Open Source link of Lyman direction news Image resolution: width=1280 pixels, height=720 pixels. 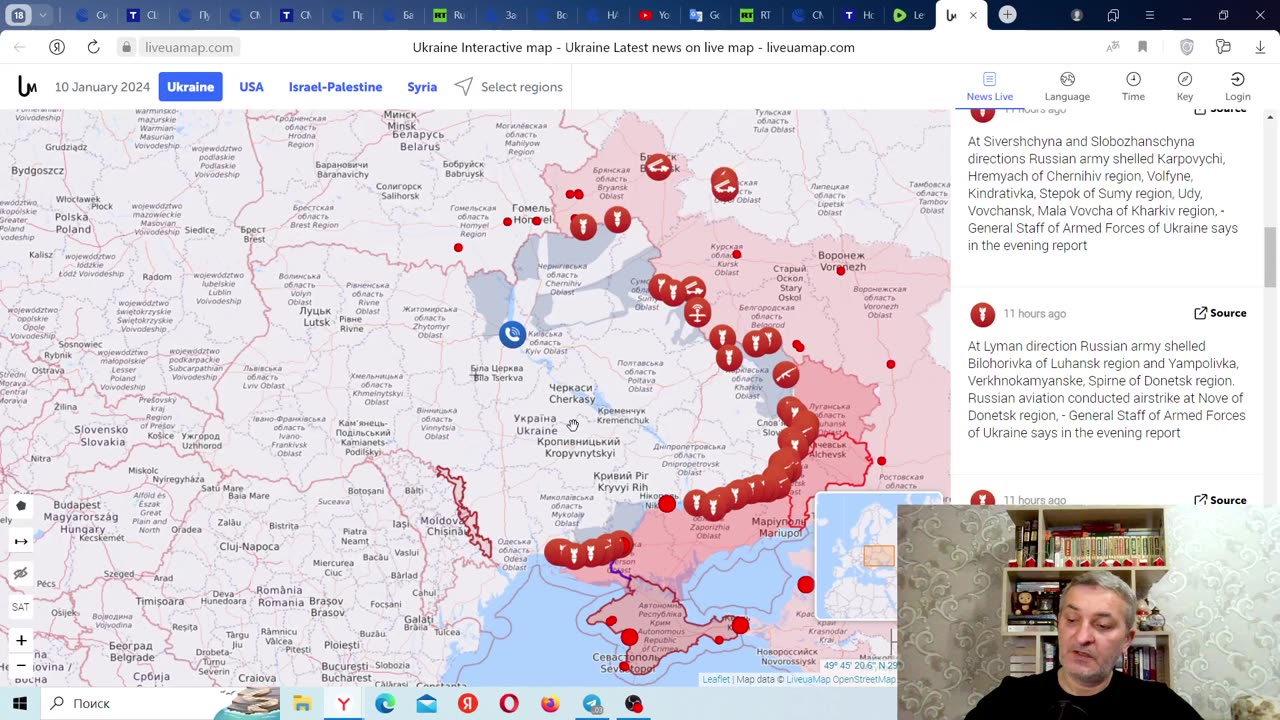tap(1220, 313)
